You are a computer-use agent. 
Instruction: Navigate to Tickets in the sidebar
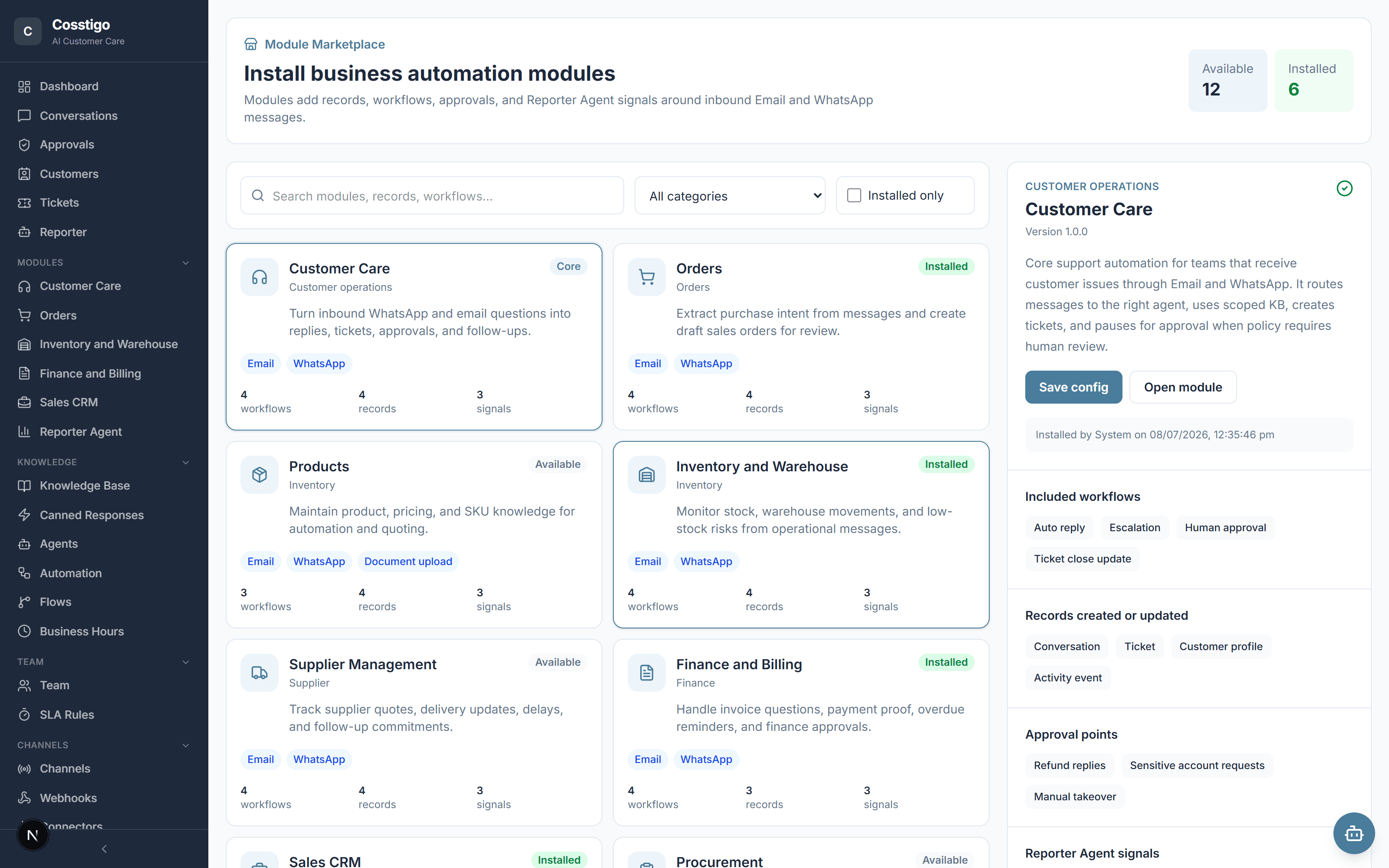tap(104, 203)
